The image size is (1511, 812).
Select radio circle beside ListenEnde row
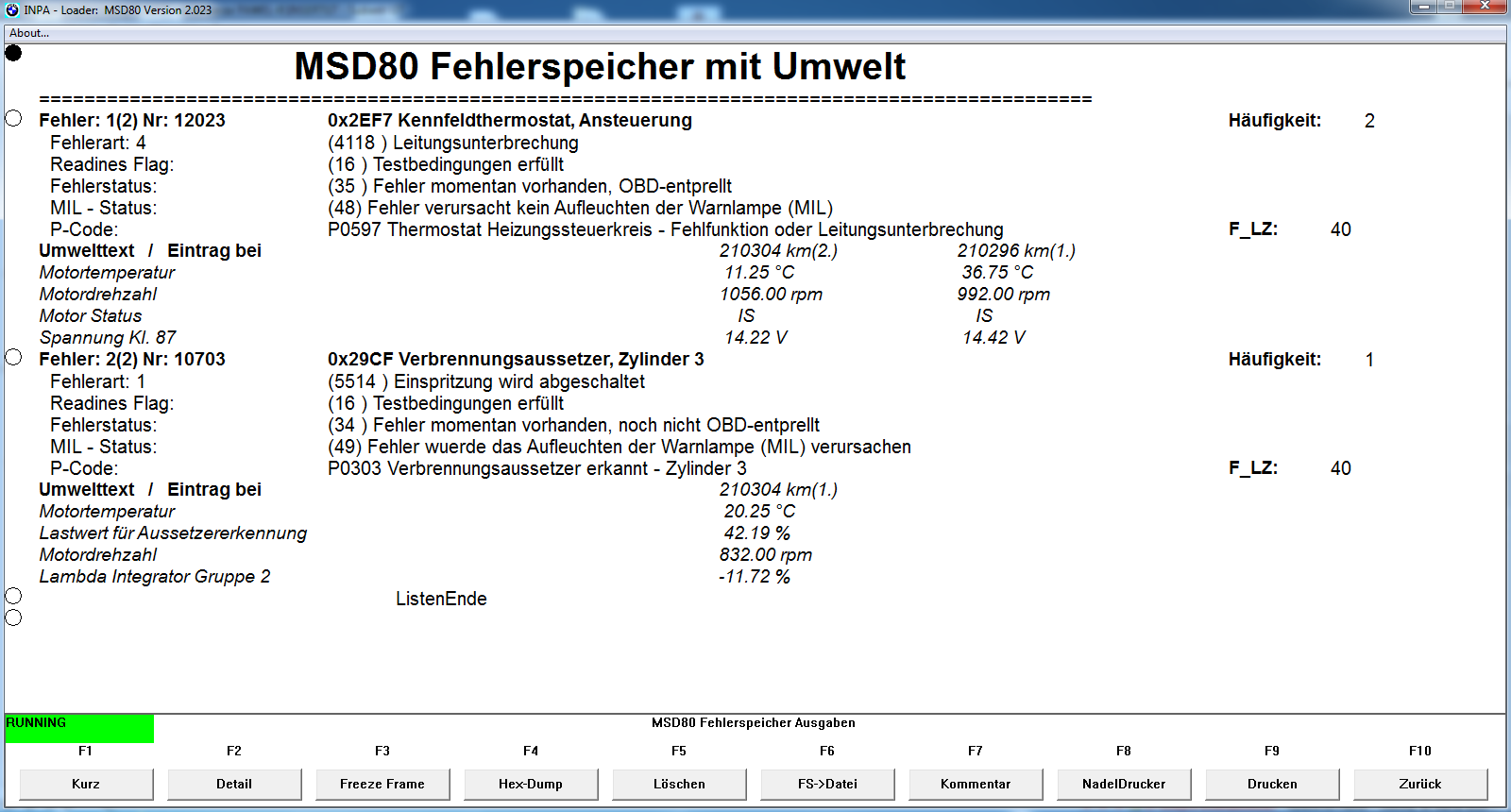pos(13,596)
